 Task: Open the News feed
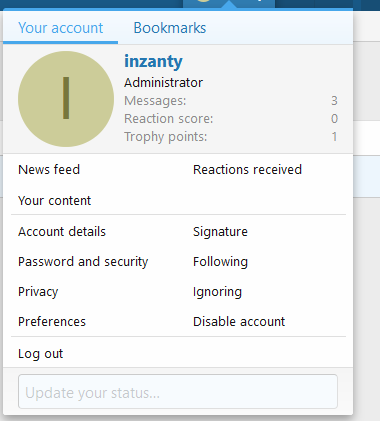(x=49, y=170)
